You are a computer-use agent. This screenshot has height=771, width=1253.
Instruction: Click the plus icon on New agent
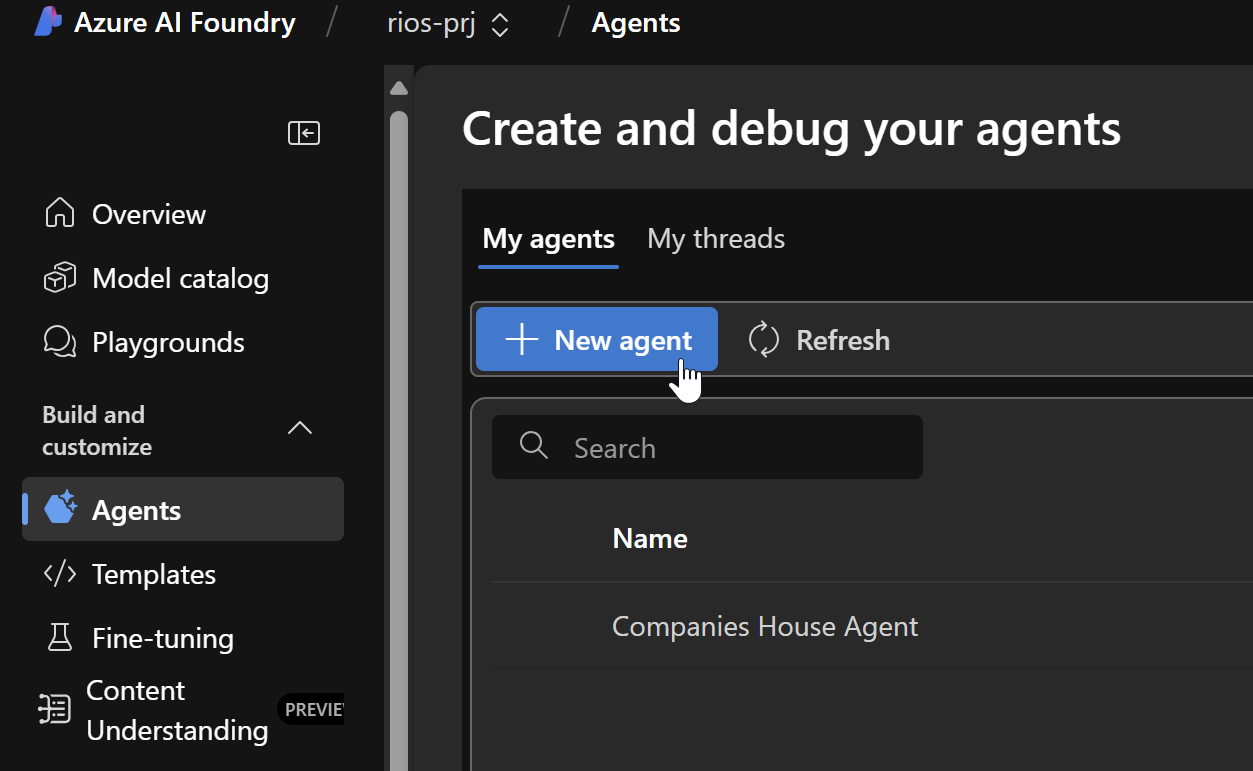pyautogui.click(x=521, y=340)
